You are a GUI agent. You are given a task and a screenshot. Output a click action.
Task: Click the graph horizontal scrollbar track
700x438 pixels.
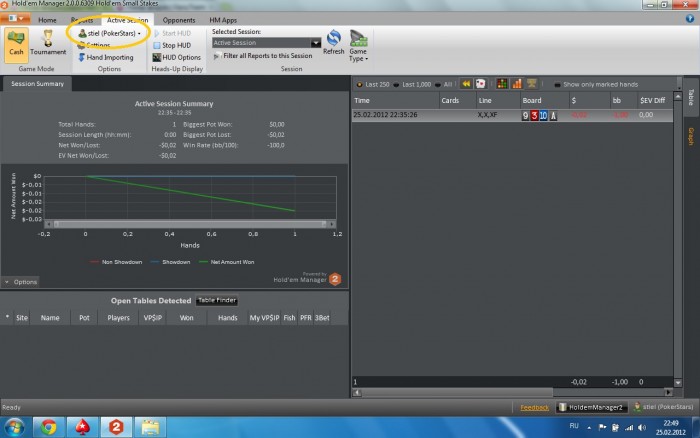[x=190, y=224]
